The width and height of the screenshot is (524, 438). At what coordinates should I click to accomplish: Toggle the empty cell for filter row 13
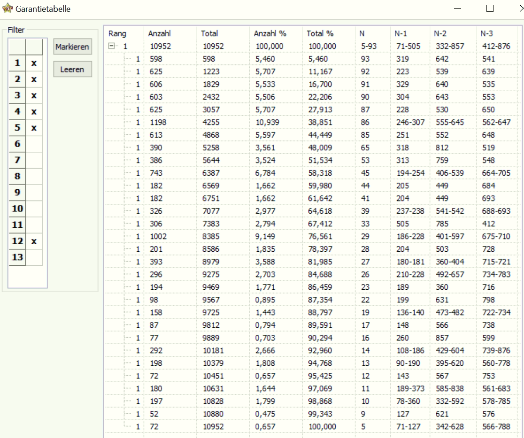(x=34, y=257)
